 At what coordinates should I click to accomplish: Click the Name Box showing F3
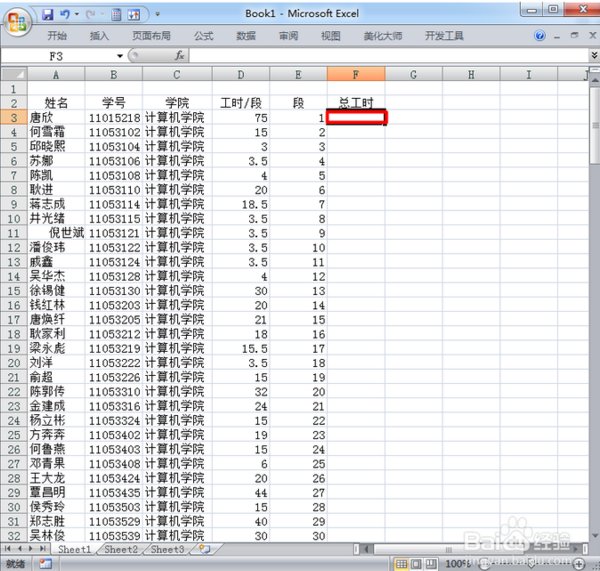(57, 56)
